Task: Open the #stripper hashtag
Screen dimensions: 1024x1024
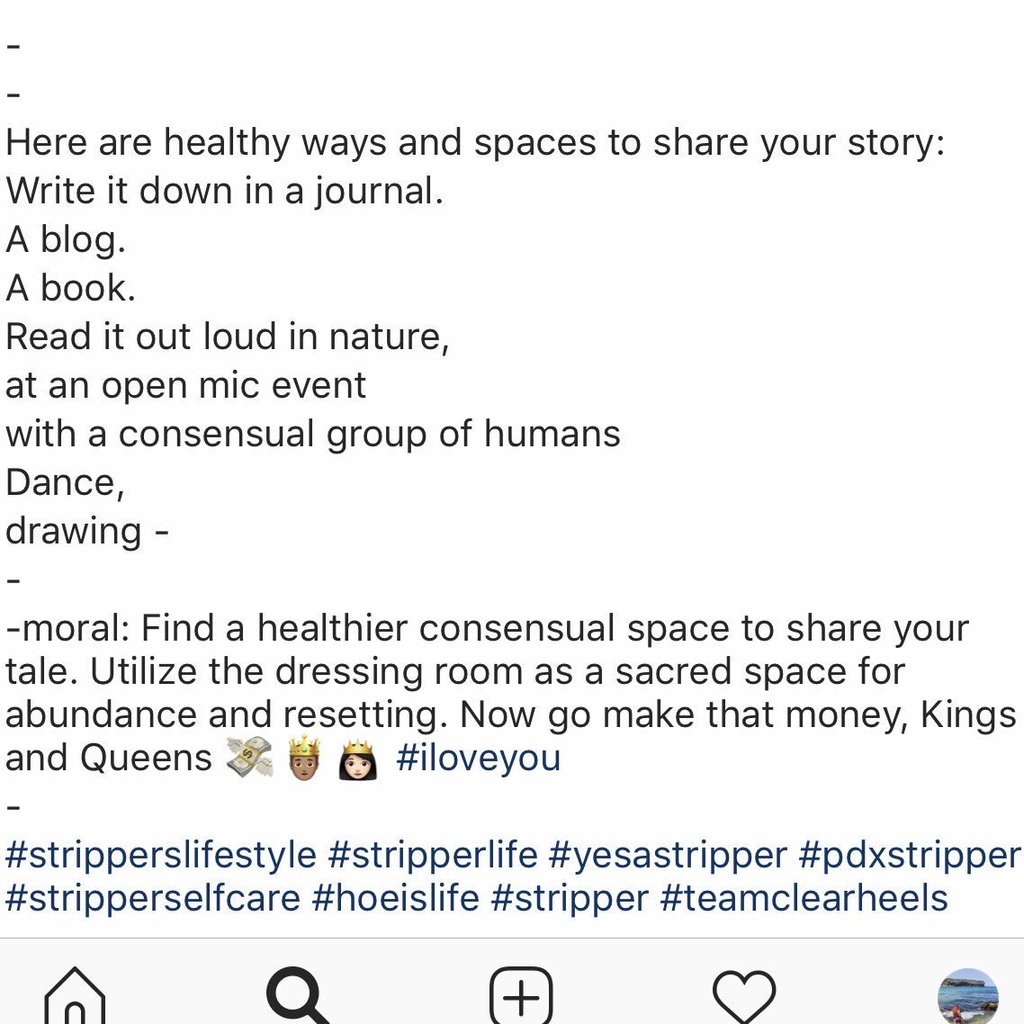Action: (x=569, y=898)
